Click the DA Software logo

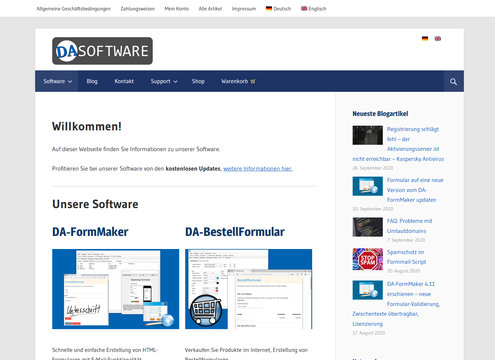pos(102,51)
